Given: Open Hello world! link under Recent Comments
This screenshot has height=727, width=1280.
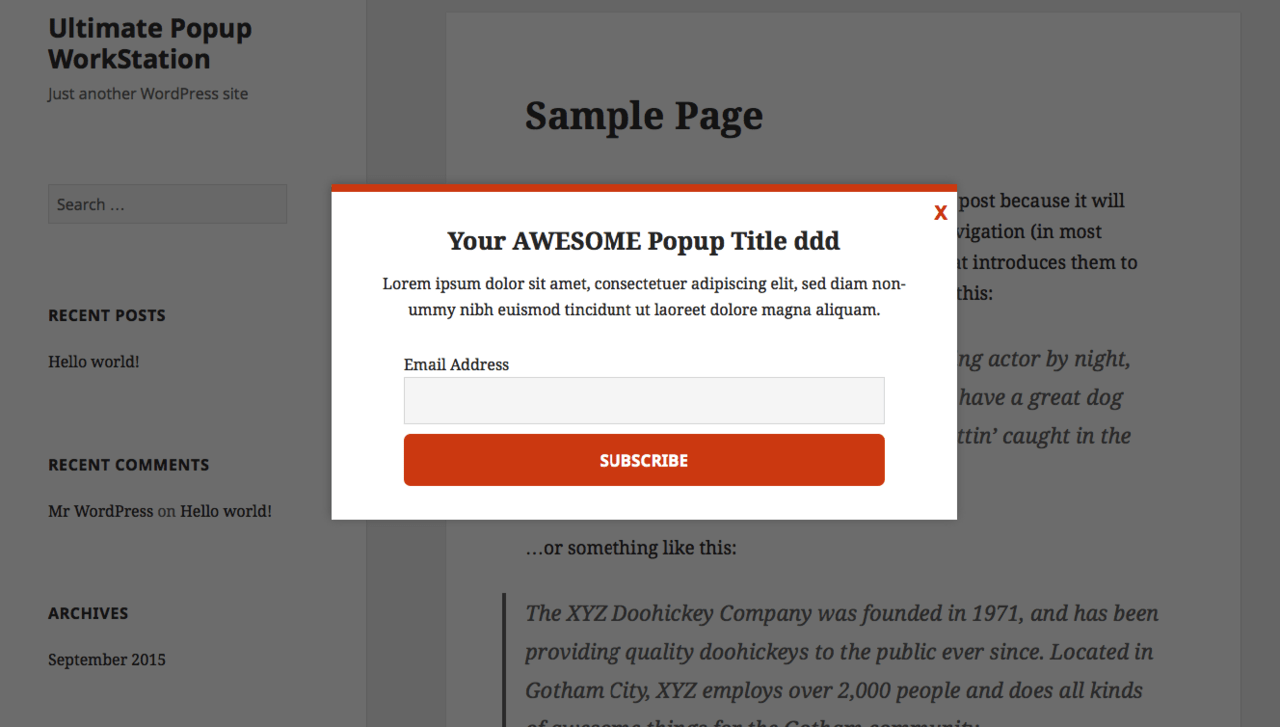Looking at the screenshot, I should (226, 511).
